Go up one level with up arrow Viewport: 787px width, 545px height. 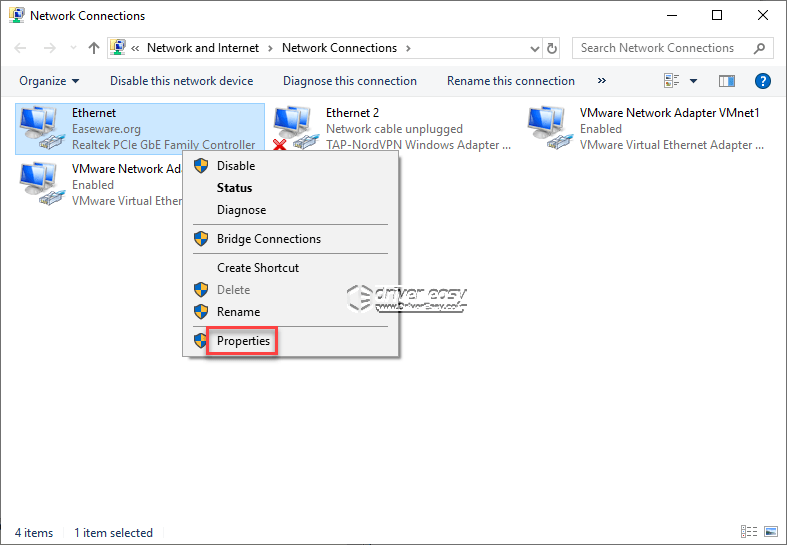pyautogui.click(x=94, y=48)
